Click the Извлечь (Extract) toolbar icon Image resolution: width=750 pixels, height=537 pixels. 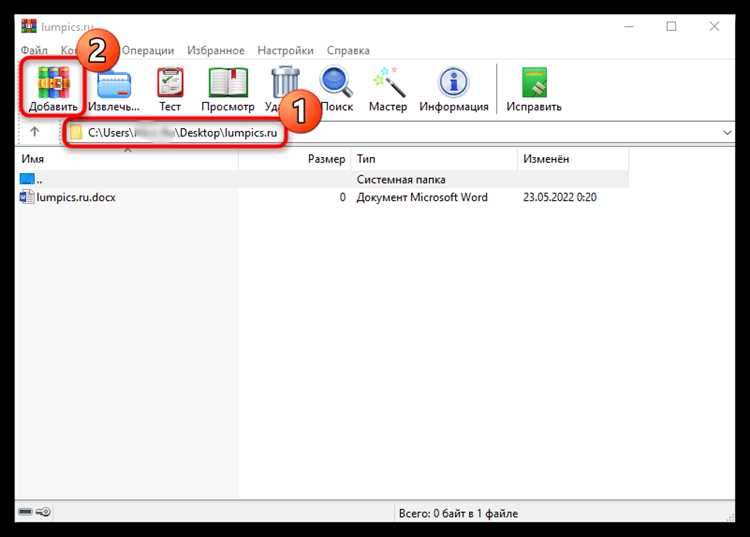pos(114,84)
